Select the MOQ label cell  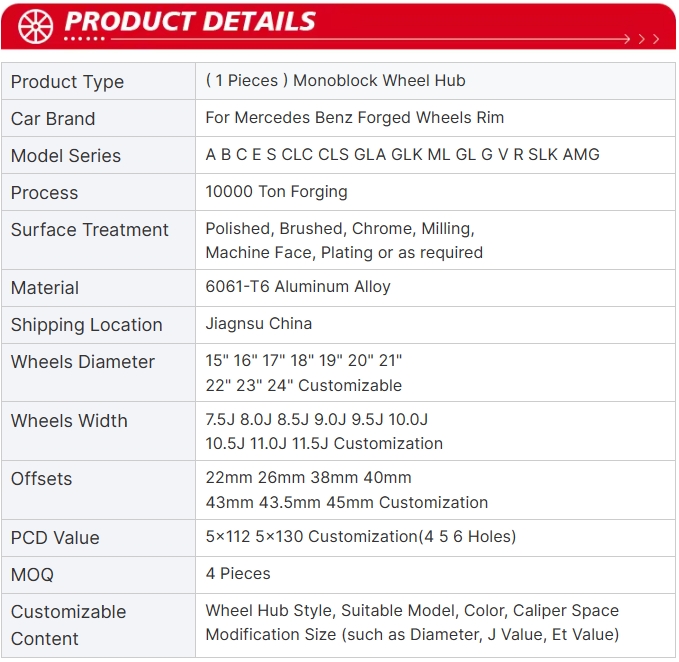[x=33, y=575]
